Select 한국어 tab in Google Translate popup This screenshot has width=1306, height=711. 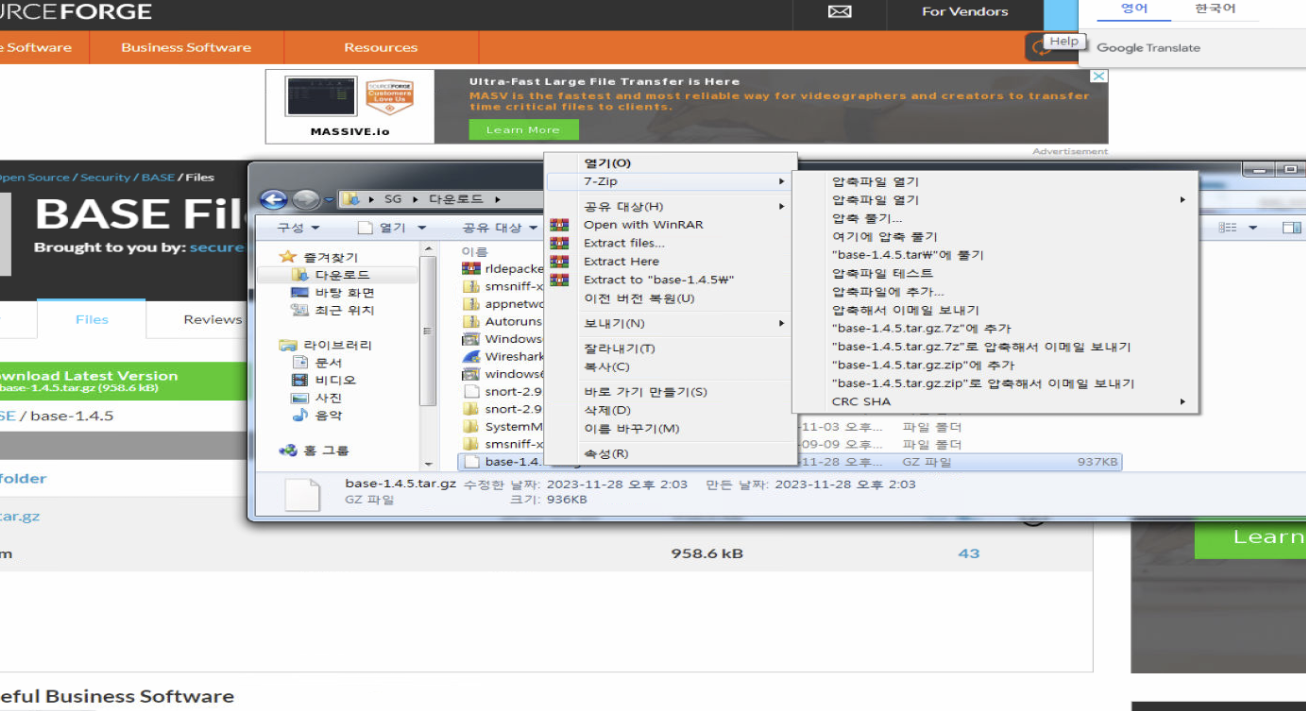pos(1215,9)
